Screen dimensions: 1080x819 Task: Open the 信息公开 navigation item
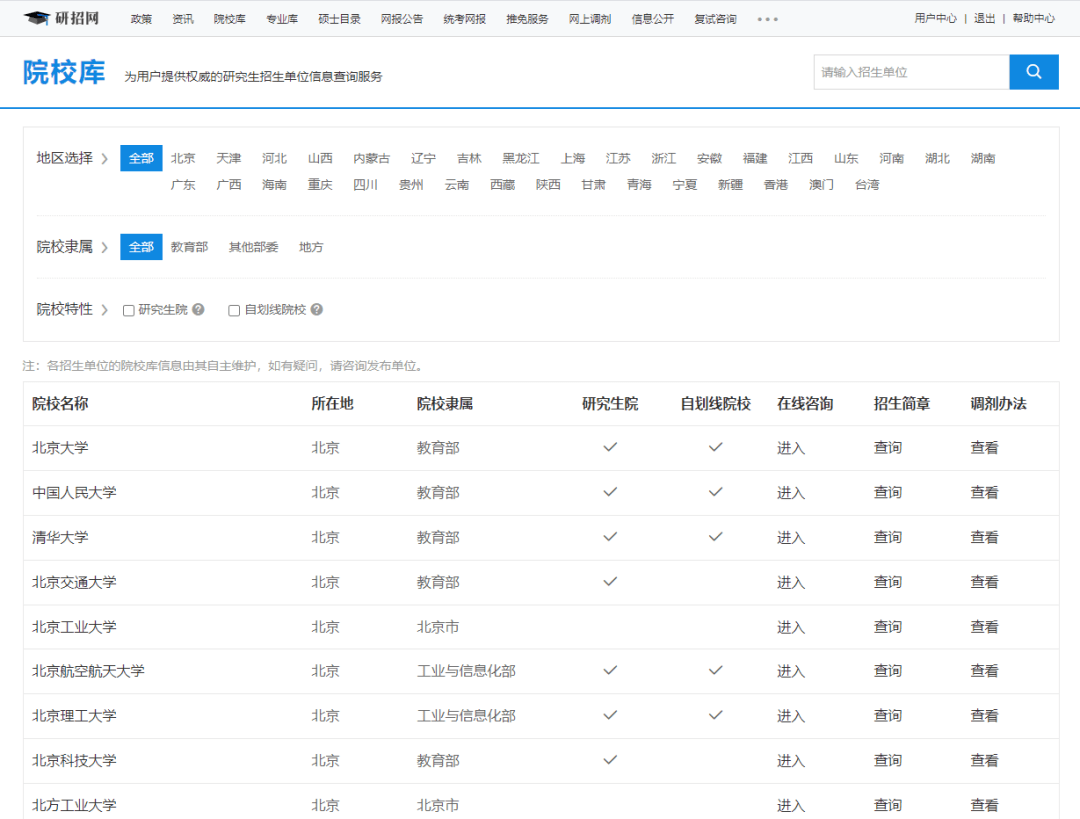[653, 19]
